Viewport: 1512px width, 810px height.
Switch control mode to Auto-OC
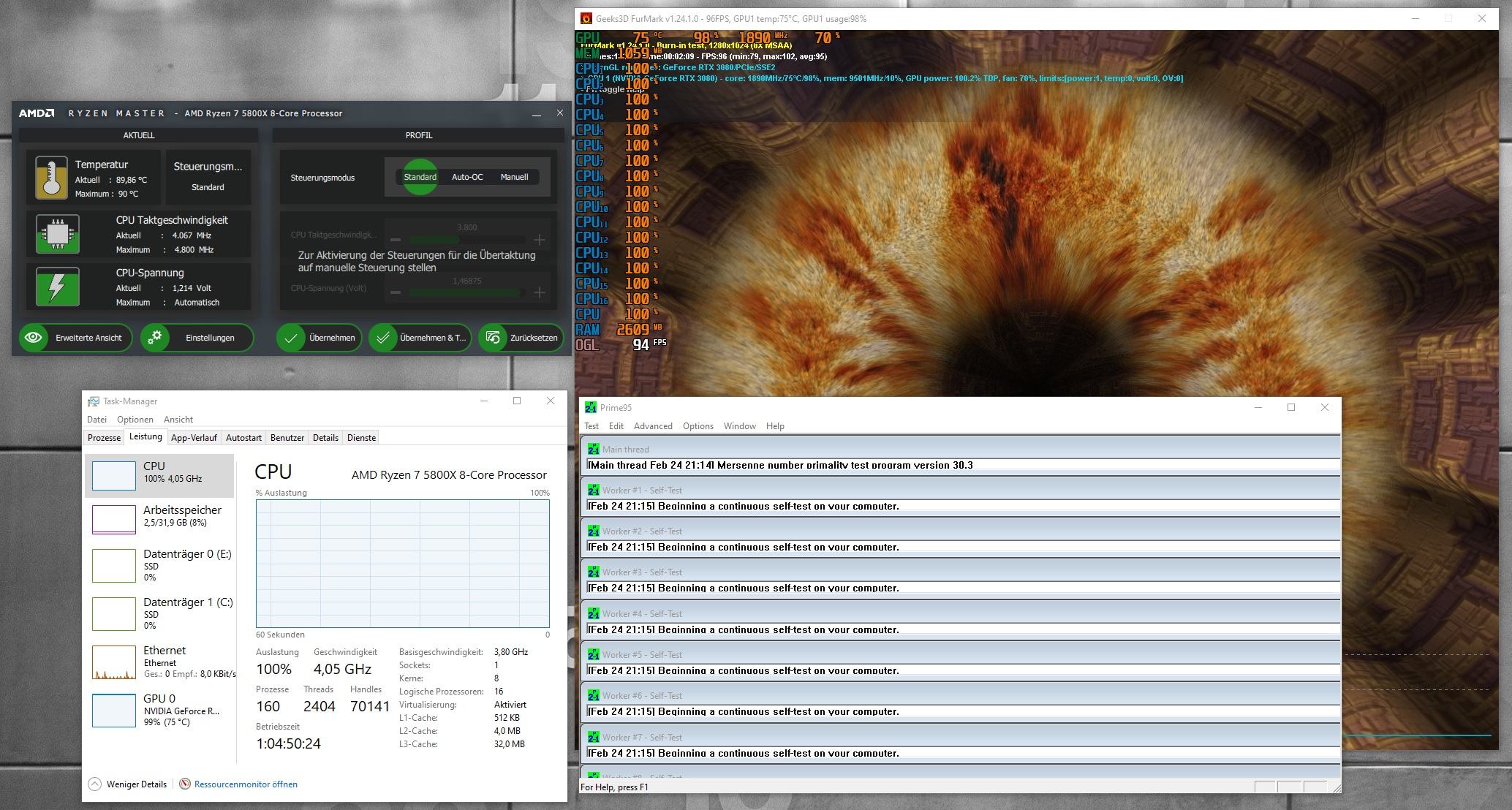coord(467,177)
